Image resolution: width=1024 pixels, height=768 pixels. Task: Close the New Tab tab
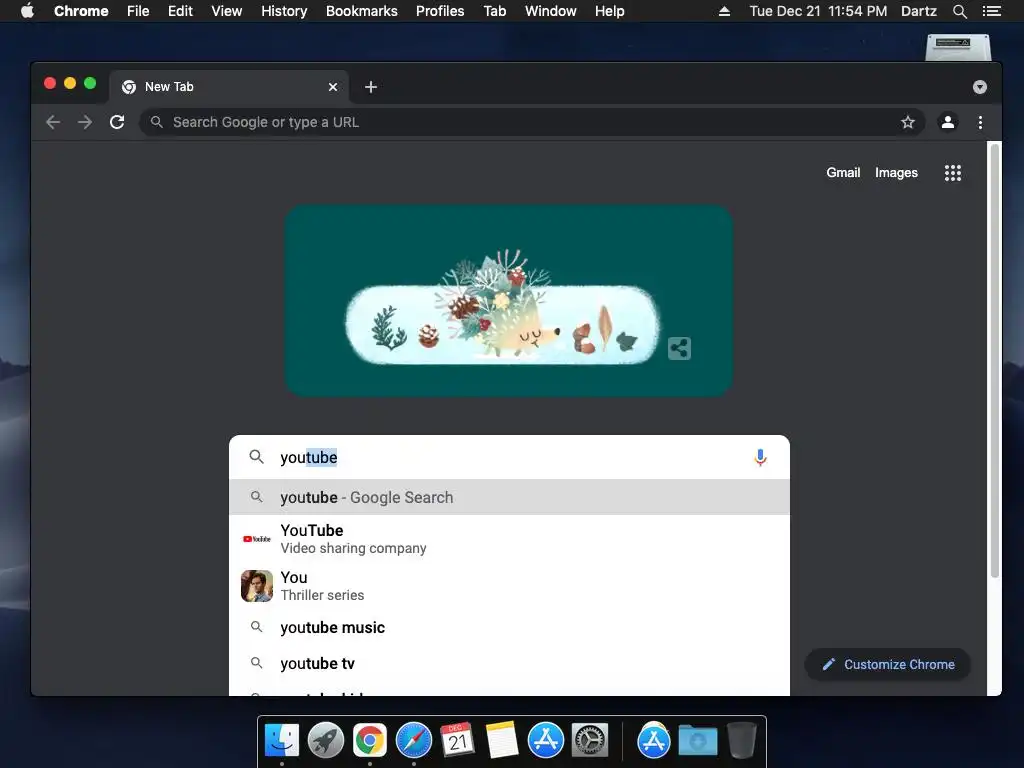click(x=333, y=87)
